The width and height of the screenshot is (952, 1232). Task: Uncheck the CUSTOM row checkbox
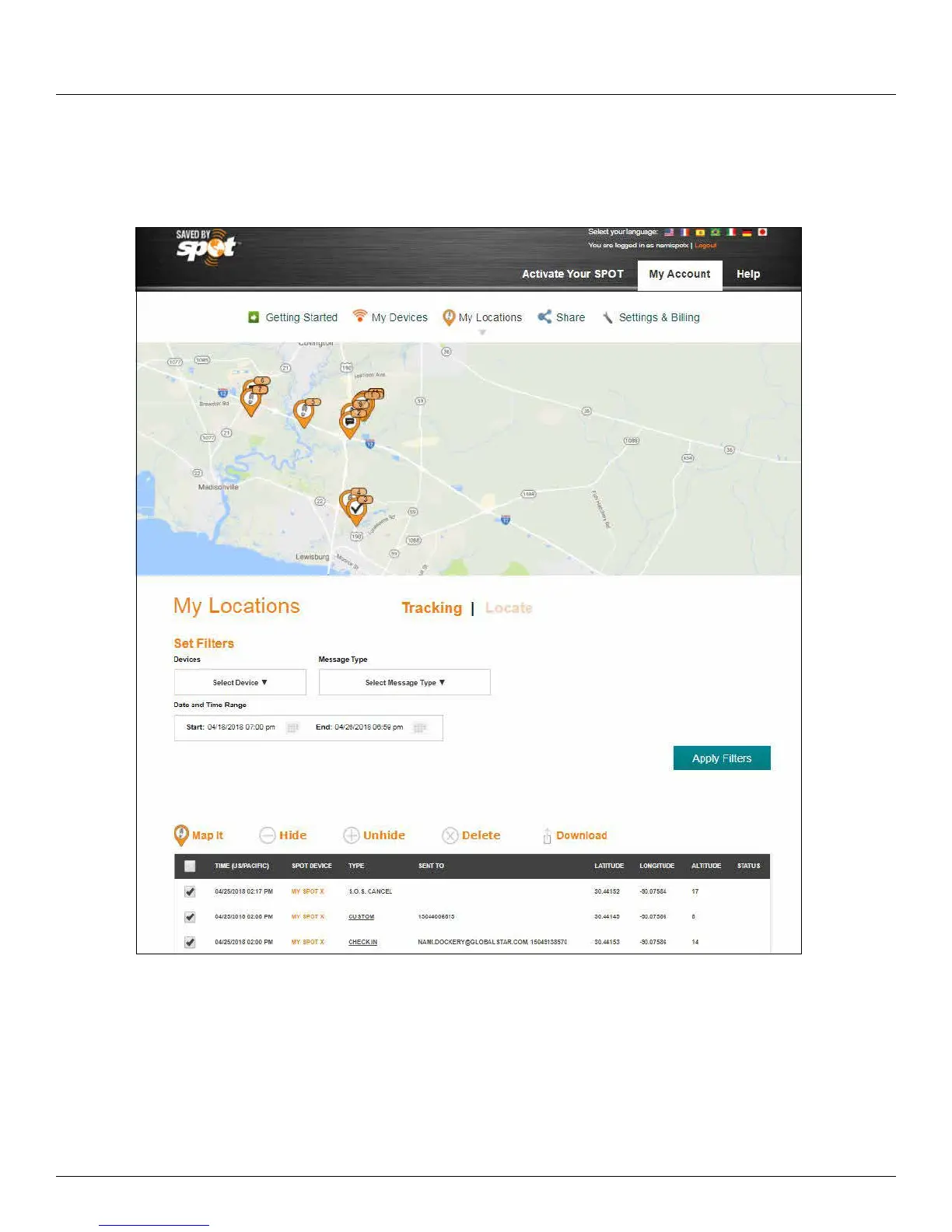pyautogui.click(x=190, y=917)
